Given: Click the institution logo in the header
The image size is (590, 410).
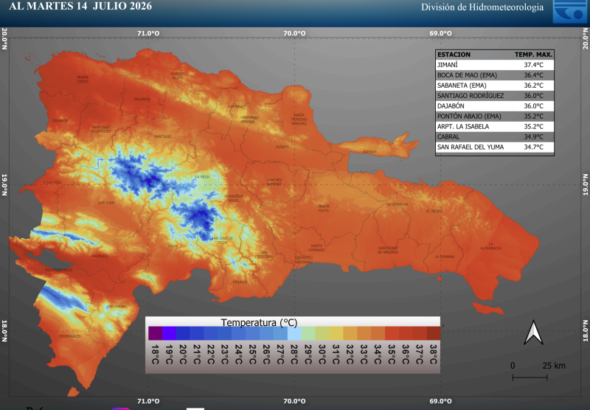Looking at the screenshot, I should point(570,12).
